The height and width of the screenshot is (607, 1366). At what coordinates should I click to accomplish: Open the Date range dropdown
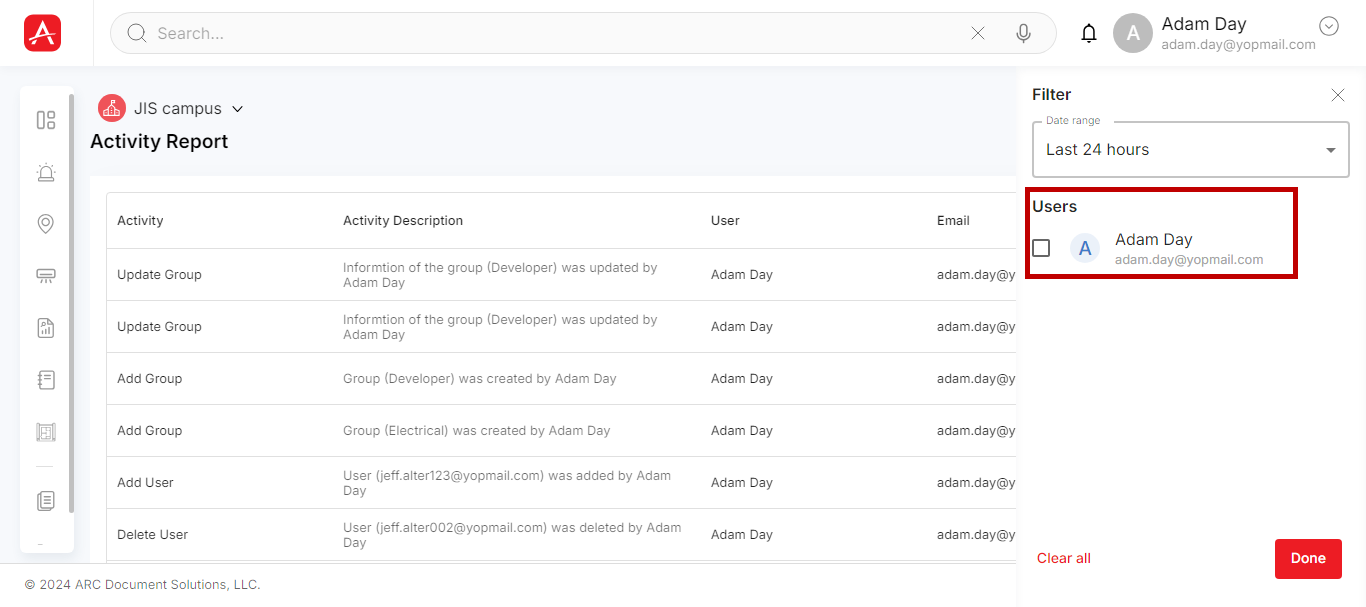click(x=1190, y=150)
